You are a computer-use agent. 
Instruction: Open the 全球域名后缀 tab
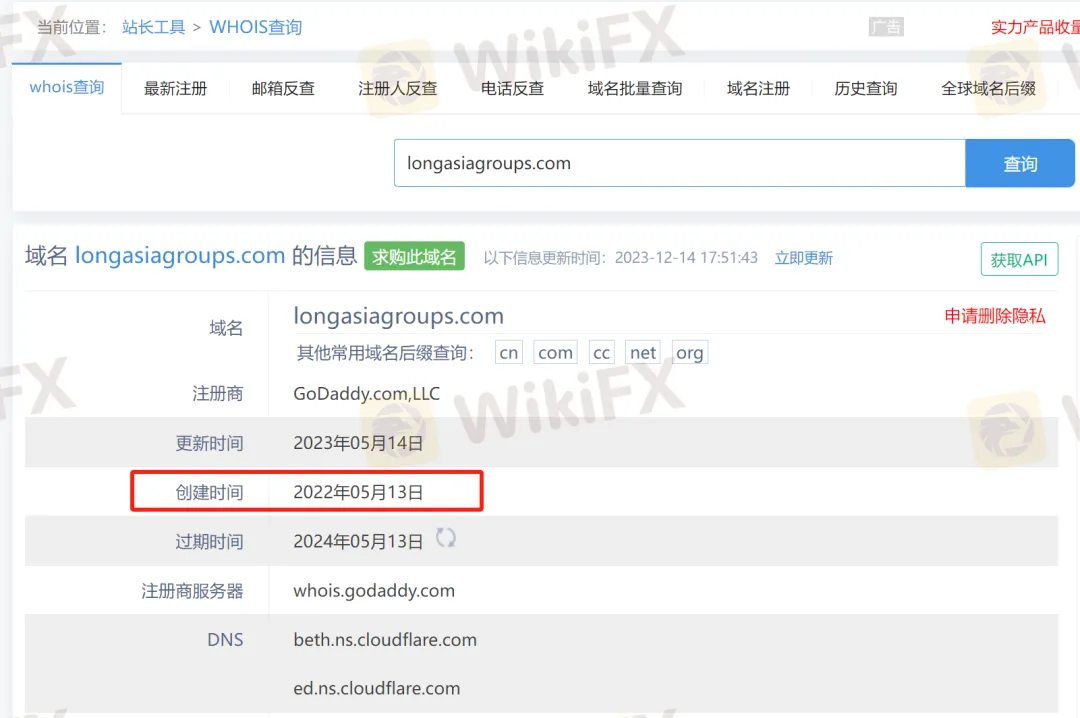pos(988,88)
